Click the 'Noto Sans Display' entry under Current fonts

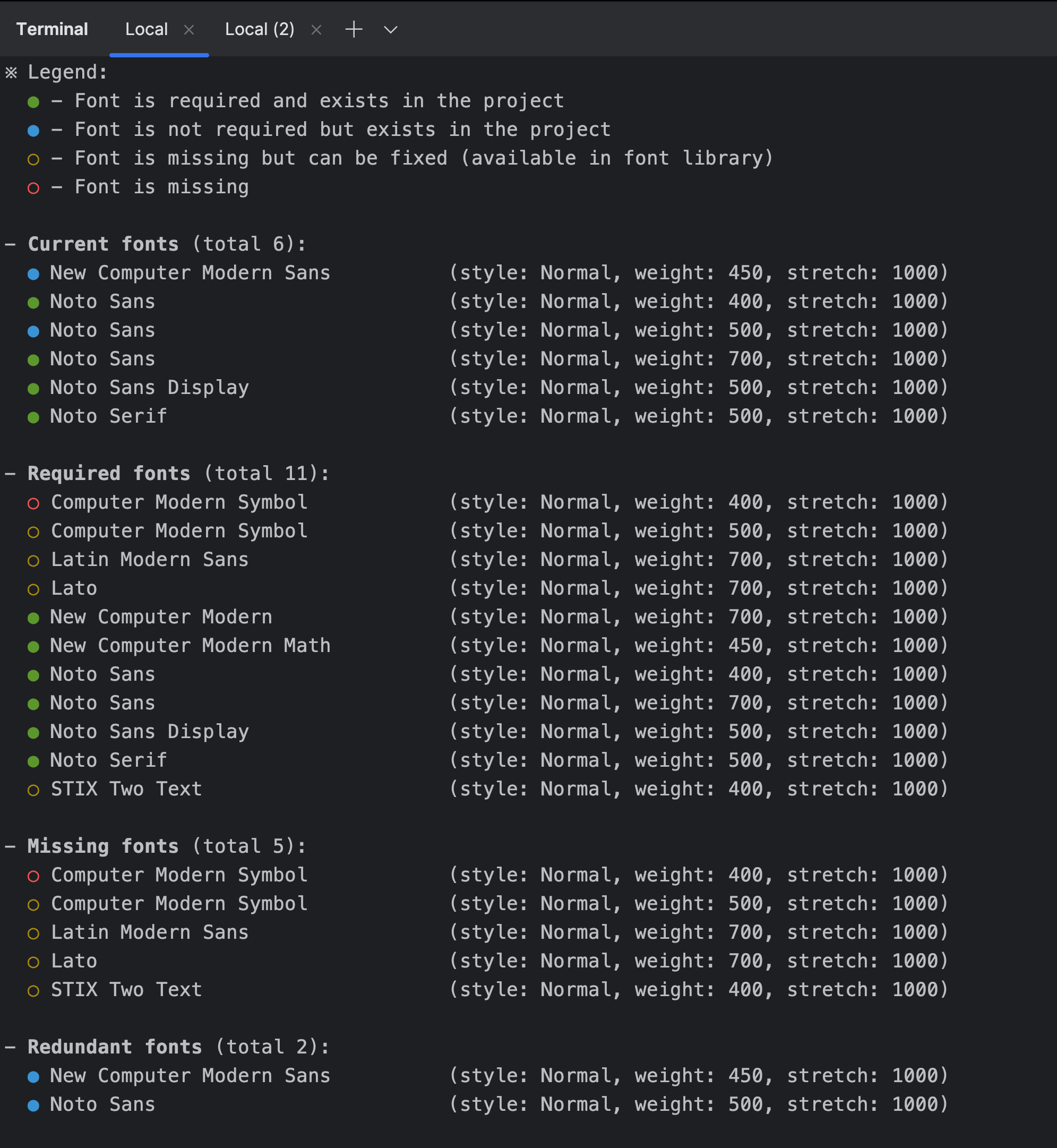pyautogui.click(x=149, y=388)
